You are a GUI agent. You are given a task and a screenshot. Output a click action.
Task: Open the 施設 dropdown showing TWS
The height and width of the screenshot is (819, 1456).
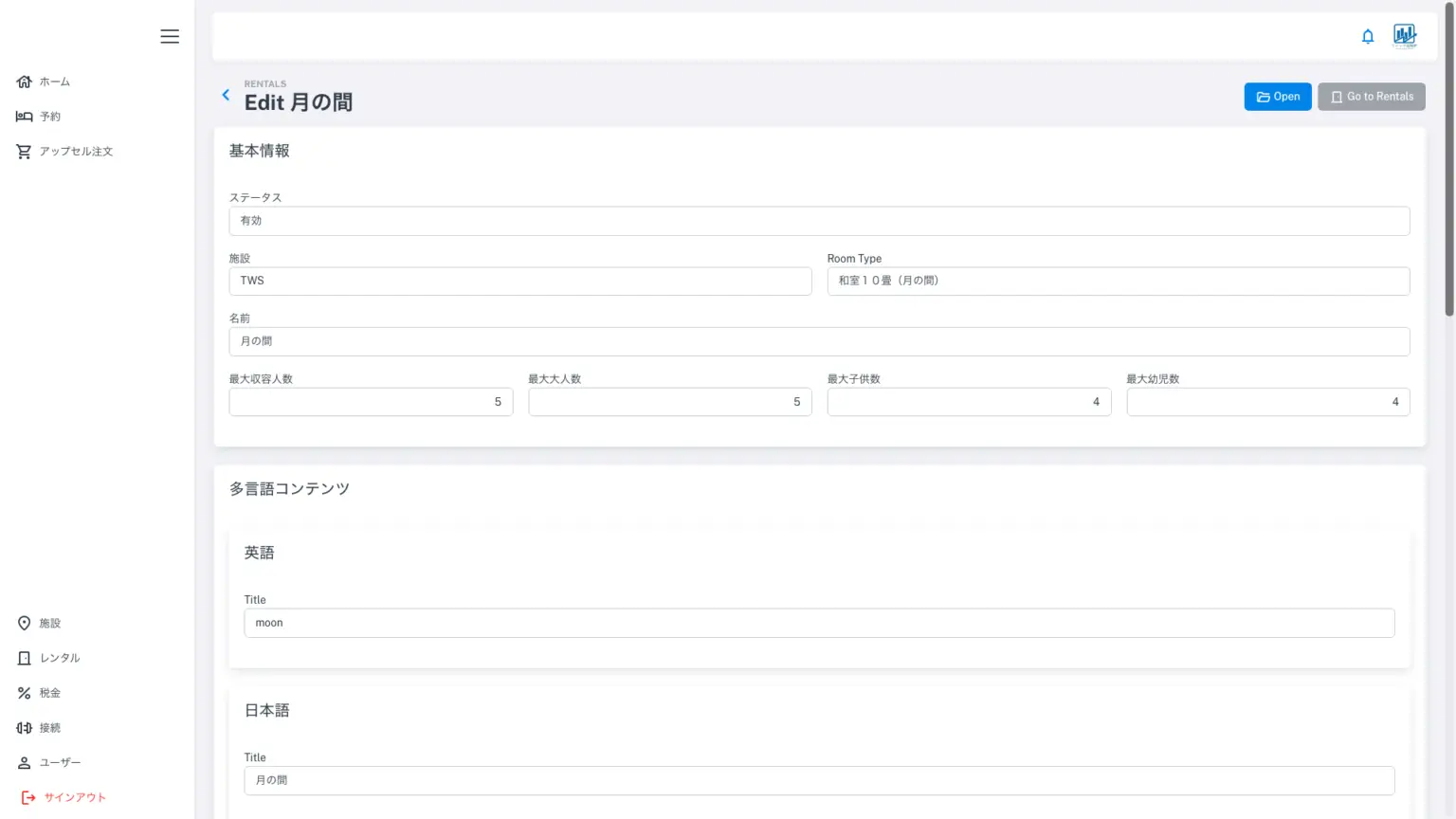[x=519, y=281]
